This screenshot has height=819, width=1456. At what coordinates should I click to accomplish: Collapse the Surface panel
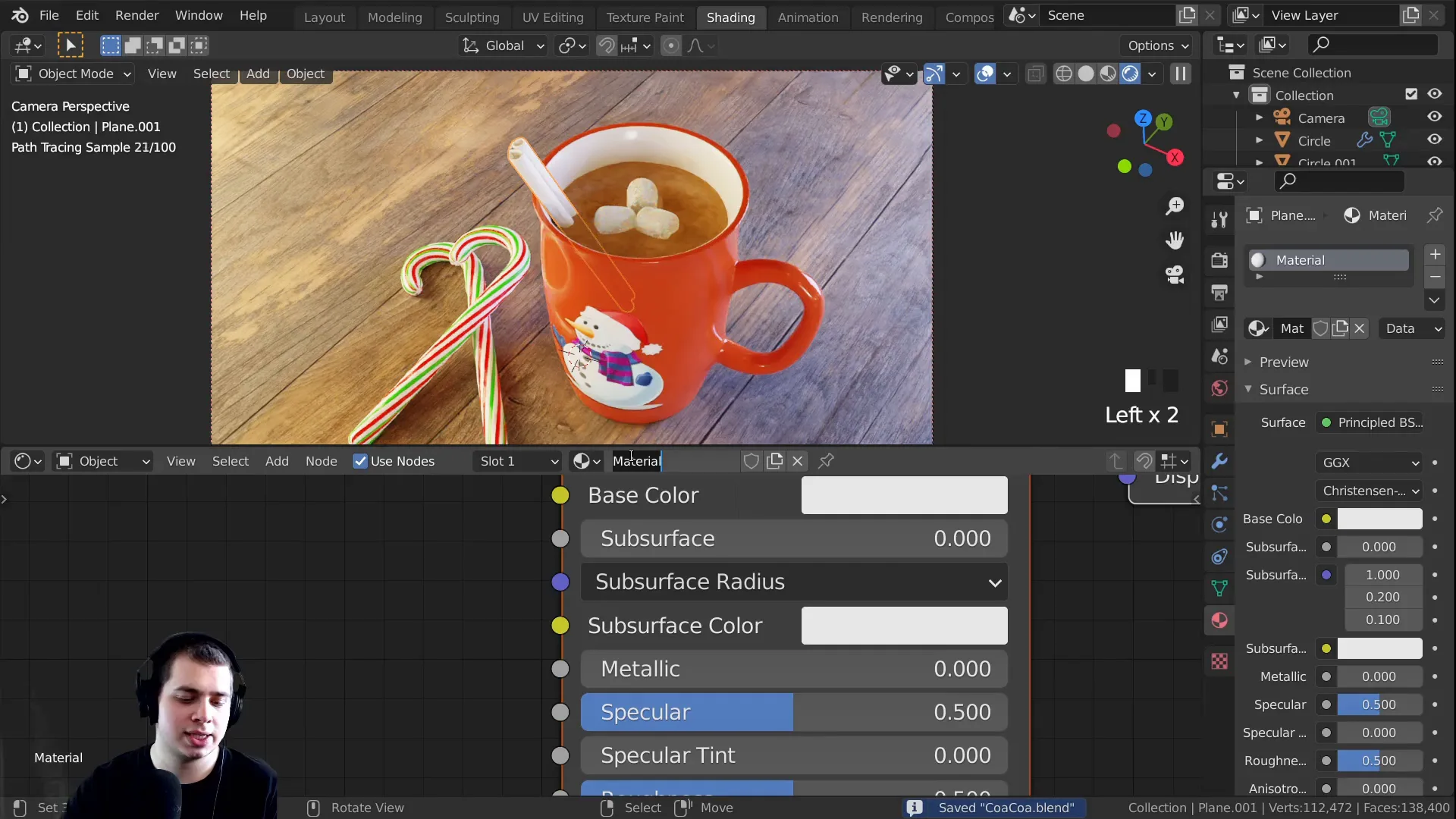(1247, 389)
